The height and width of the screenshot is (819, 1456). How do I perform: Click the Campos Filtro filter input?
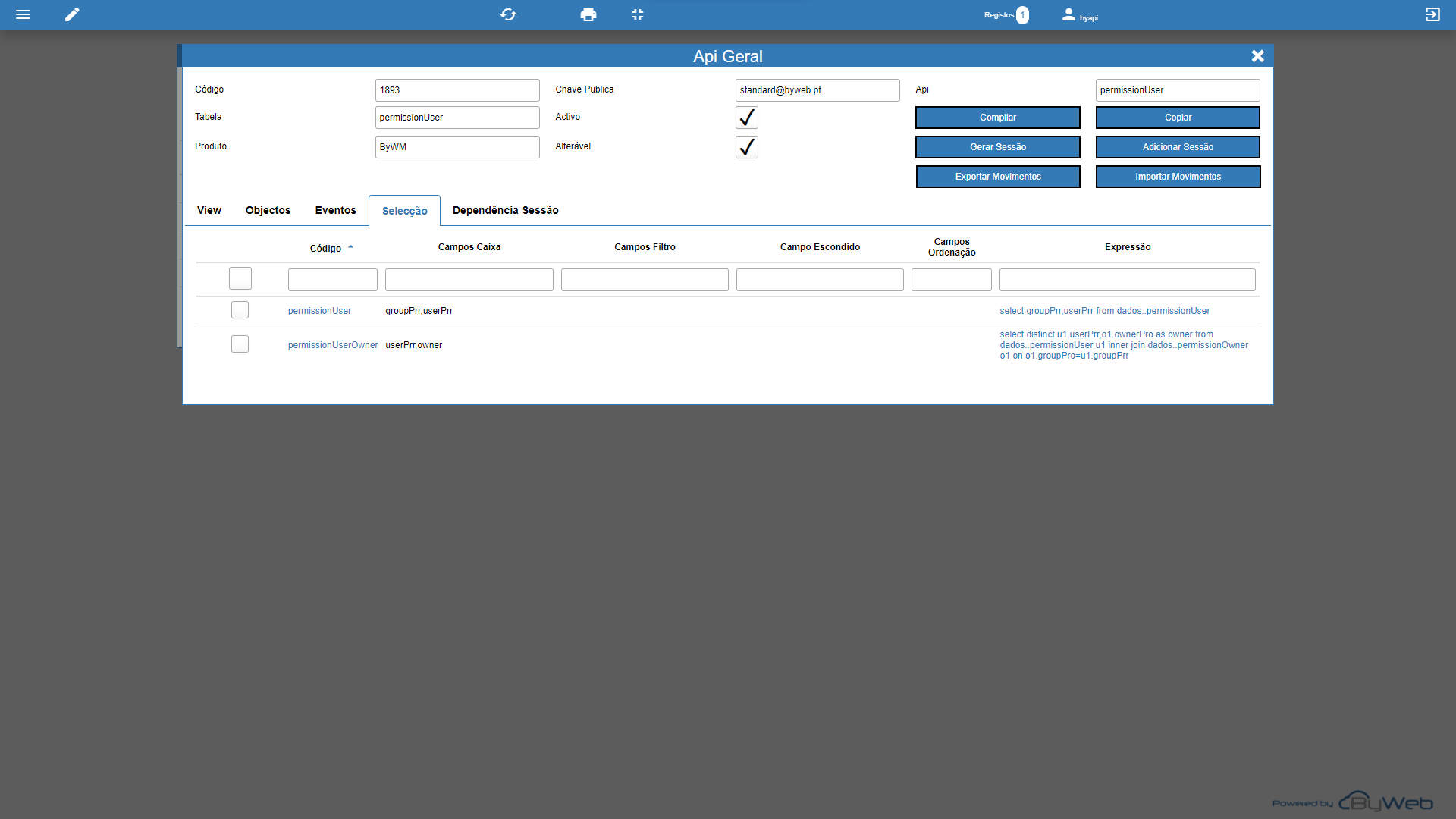click(644, 280)
